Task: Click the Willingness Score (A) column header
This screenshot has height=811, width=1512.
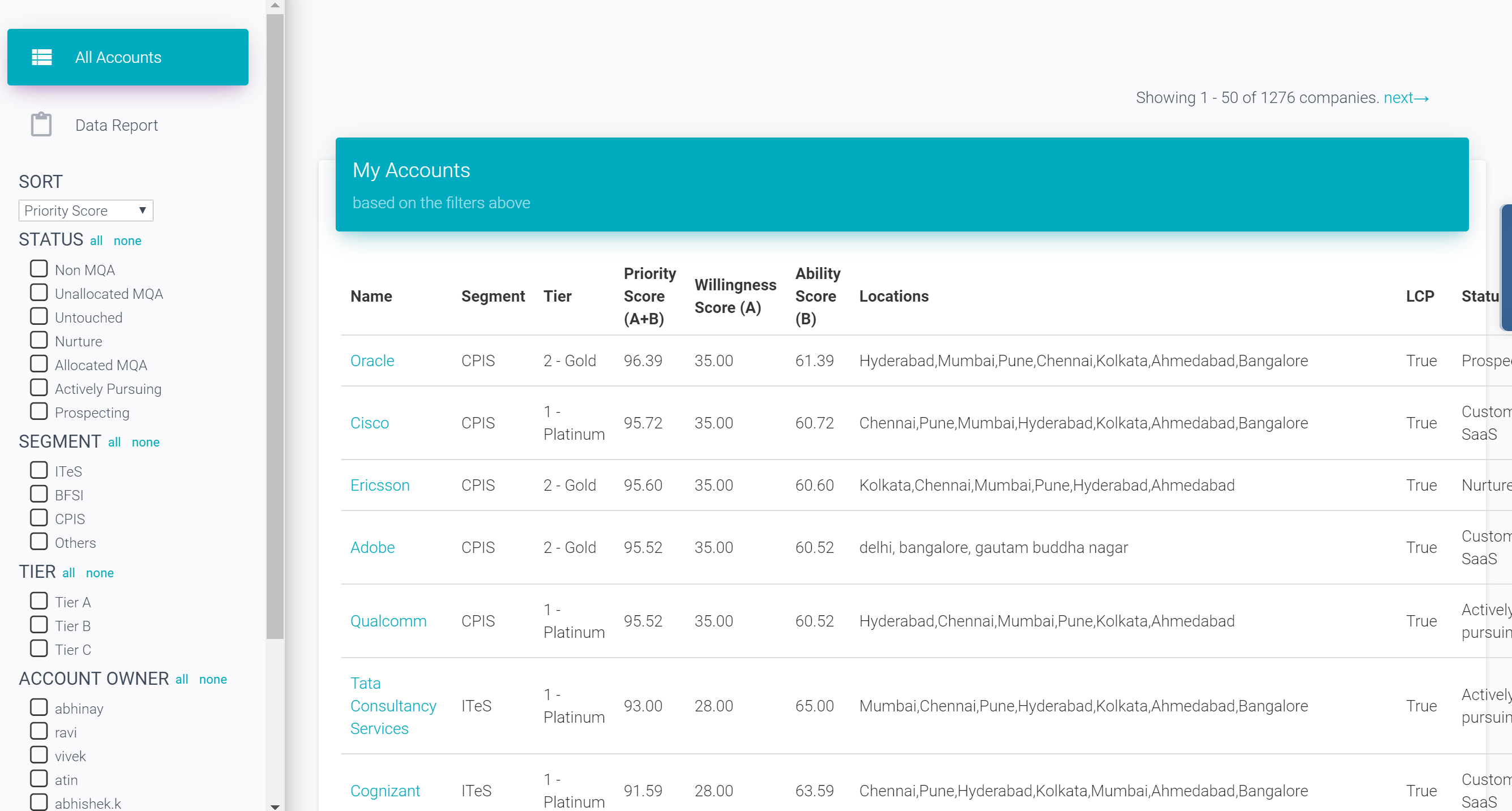Action: point(735,297)
